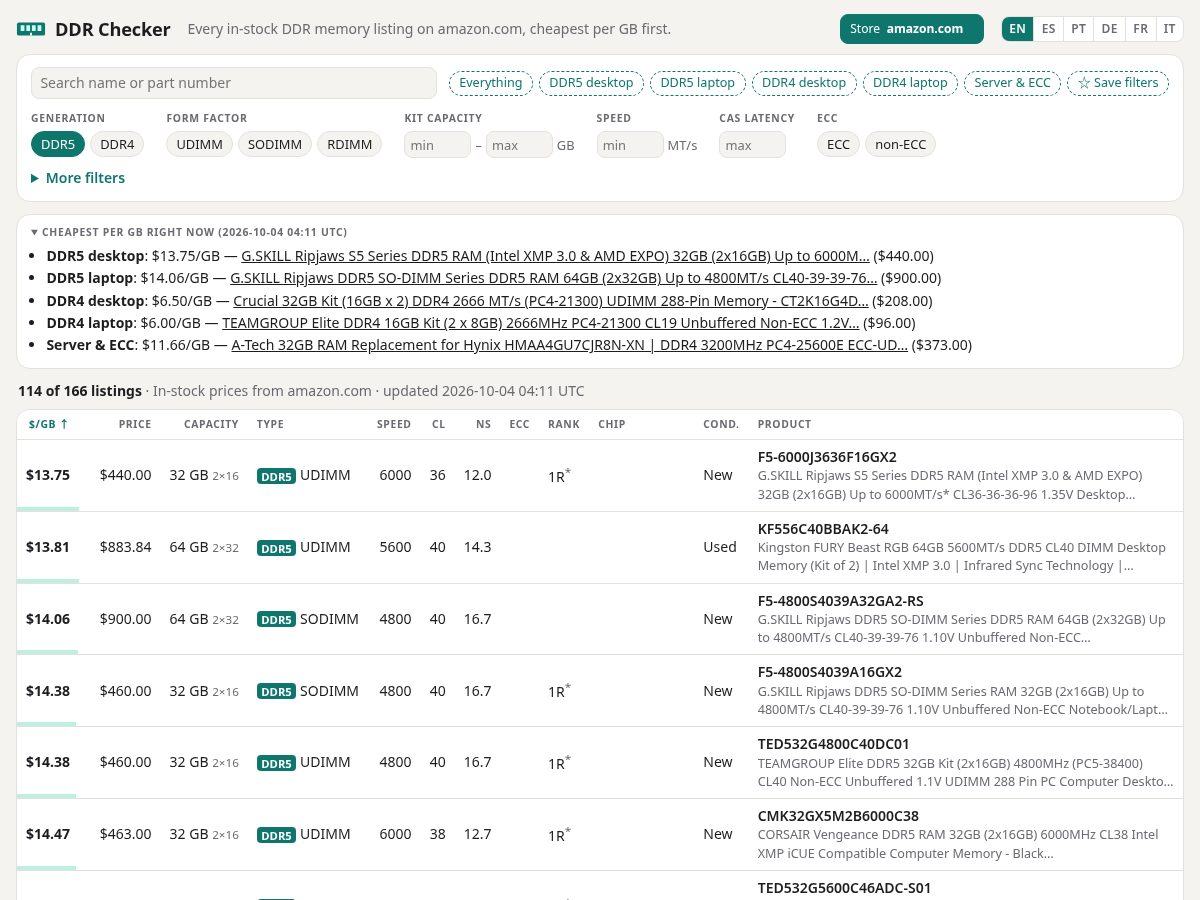This screenshot has height=900, width=1200.
Task: Click the $463.00 price cell
Action: click(126, 834)
